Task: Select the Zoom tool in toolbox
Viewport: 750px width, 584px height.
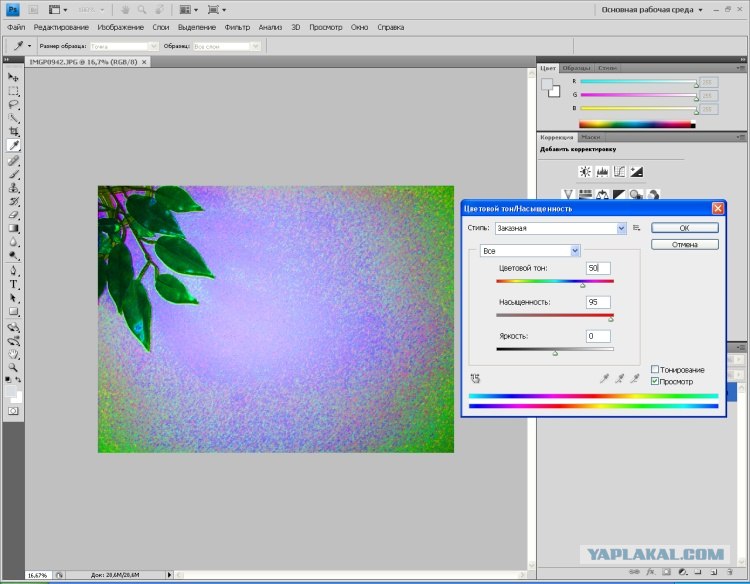Action: point(13,367)
